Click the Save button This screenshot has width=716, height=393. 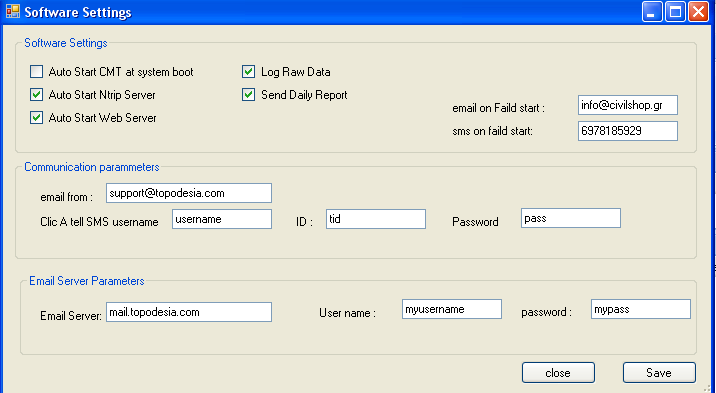[x=659, y=372]
